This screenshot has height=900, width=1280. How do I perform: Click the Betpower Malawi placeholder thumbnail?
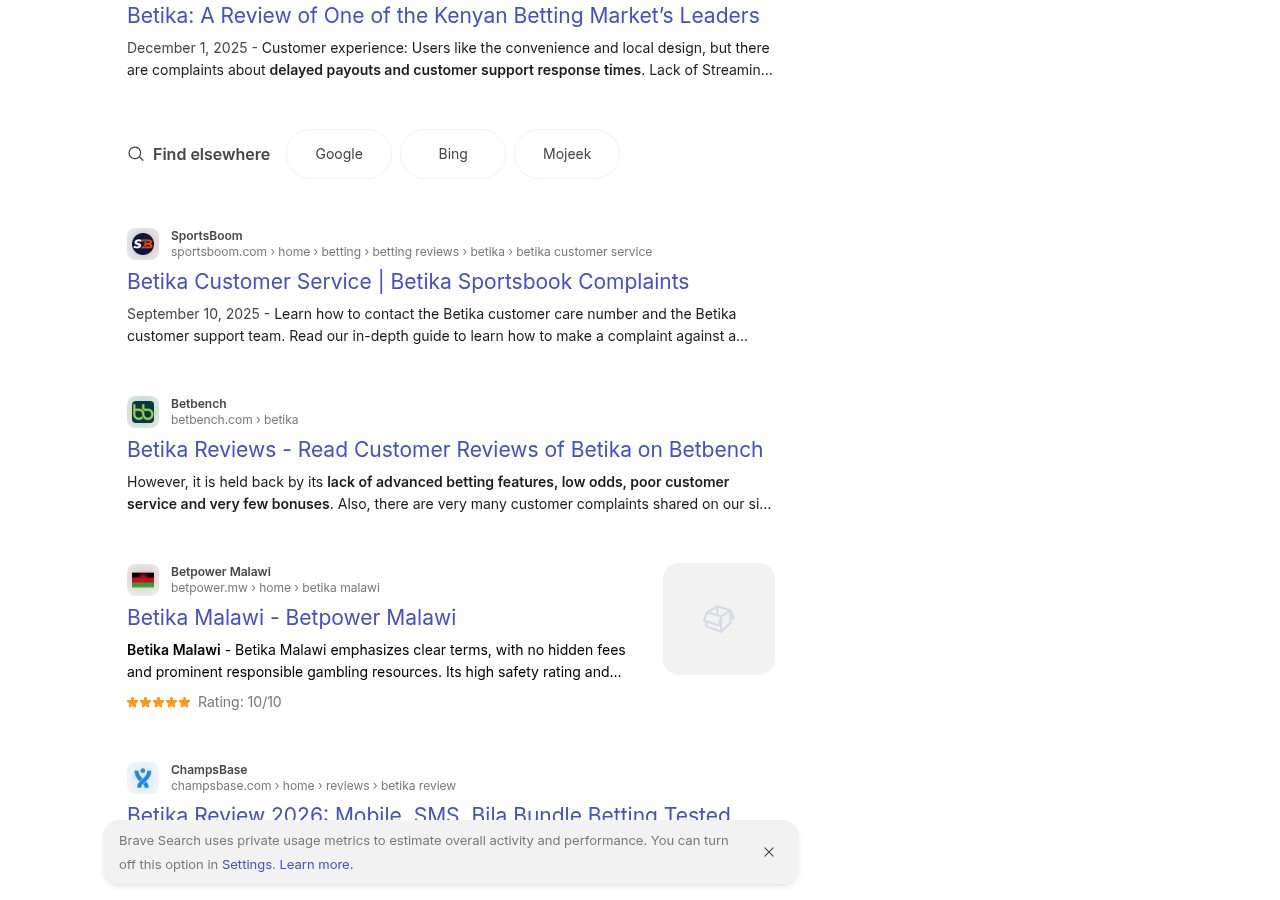pyautogui.click(x=719, y=619)
